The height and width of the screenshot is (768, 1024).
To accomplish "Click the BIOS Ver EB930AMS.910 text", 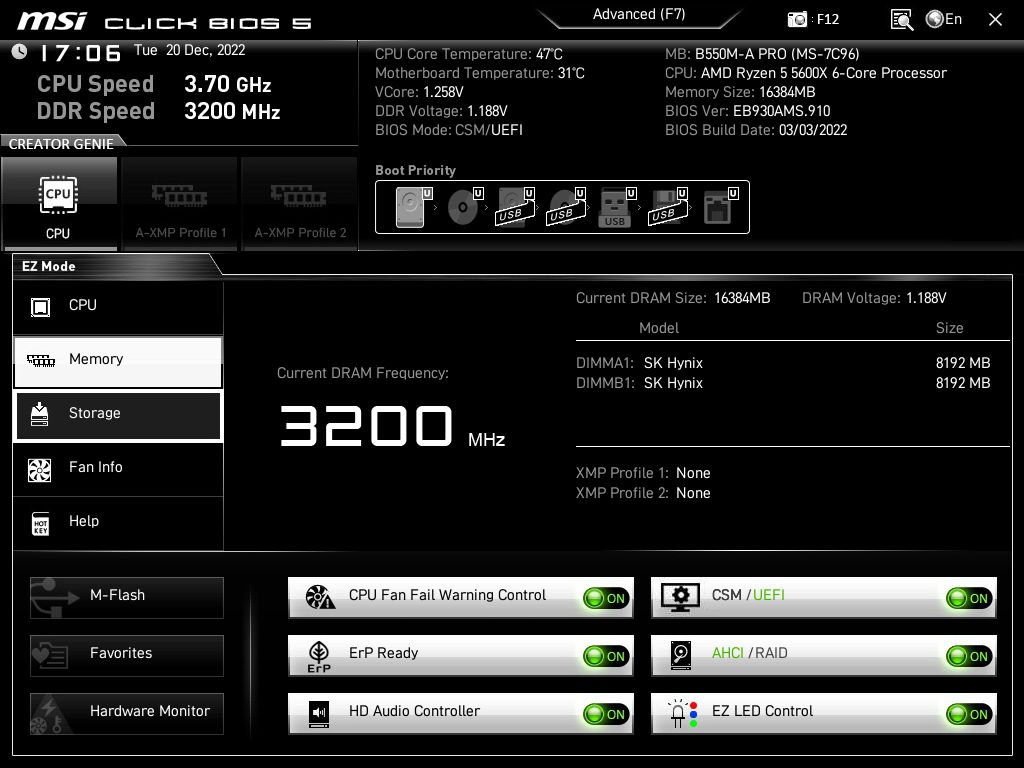I will pyautogui.click(x=748, y=111).
